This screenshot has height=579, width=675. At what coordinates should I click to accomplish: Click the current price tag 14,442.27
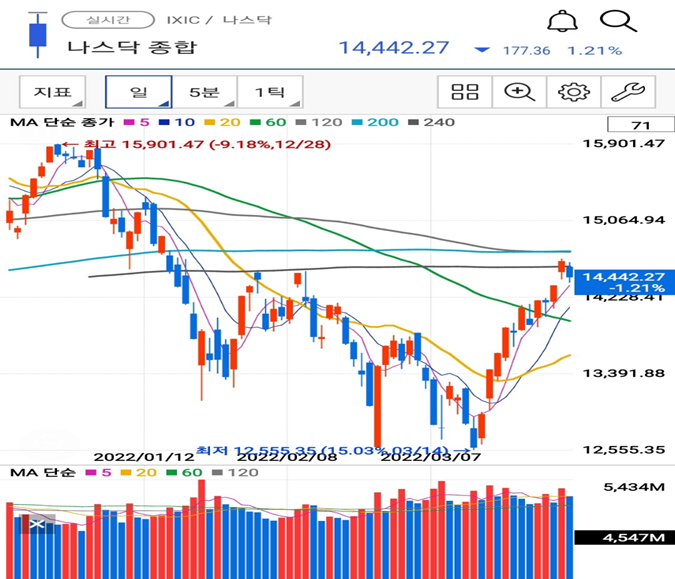[x=624, y=282]
